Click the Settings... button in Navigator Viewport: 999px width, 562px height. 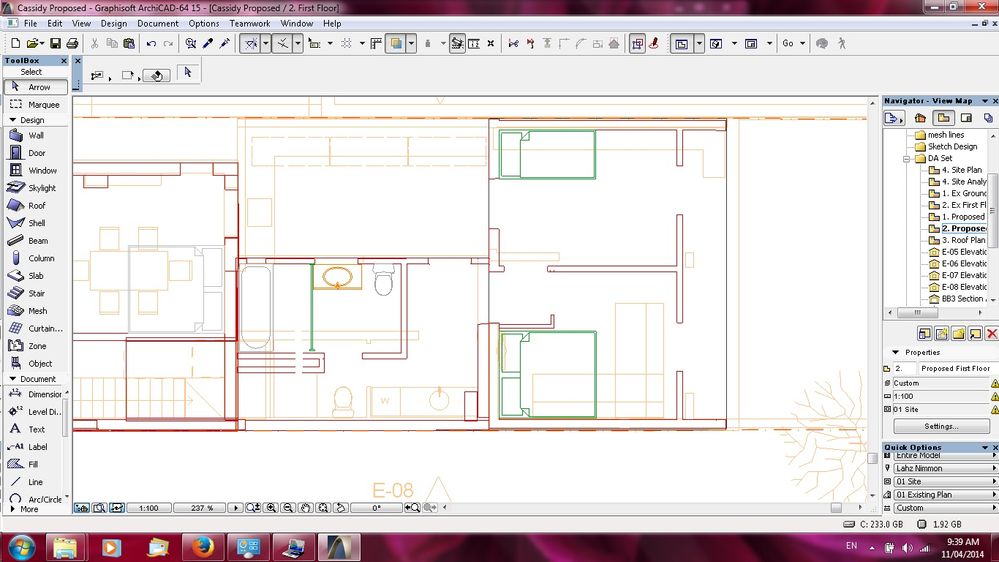click(940, 427)
